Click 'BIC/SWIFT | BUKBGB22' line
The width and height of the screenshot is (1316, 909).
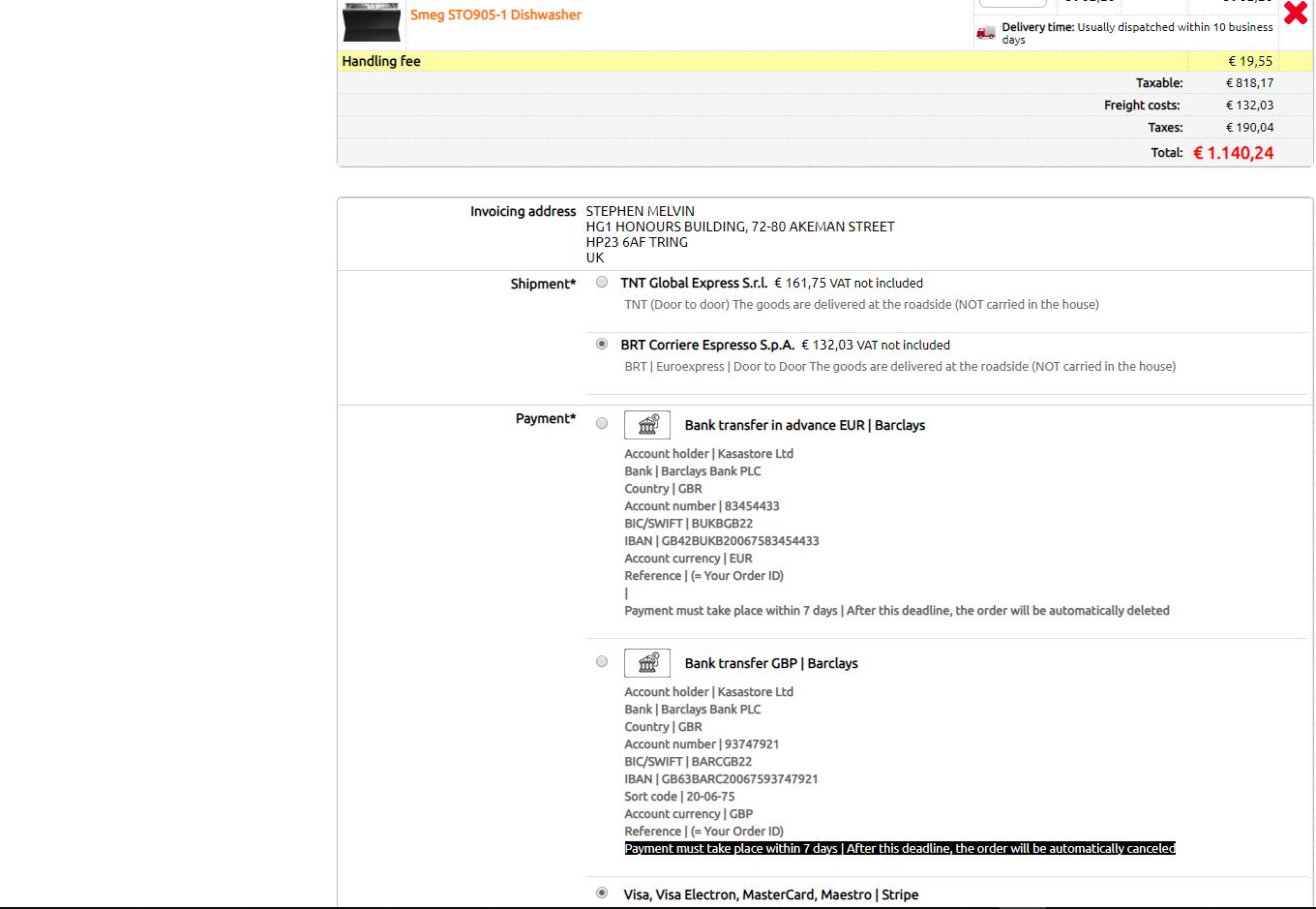coord(688,524)
